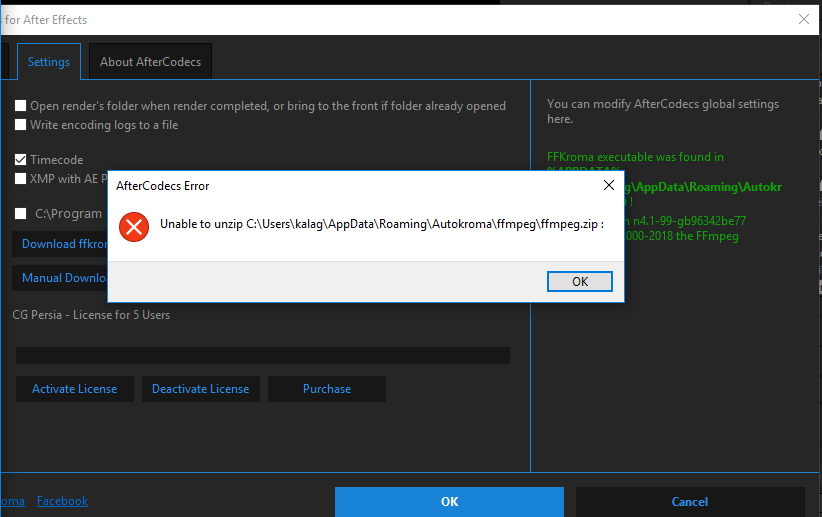This screenshot has height=517, width=822.
Task: Click Cancel in the settings window
Action: point(690,502)
